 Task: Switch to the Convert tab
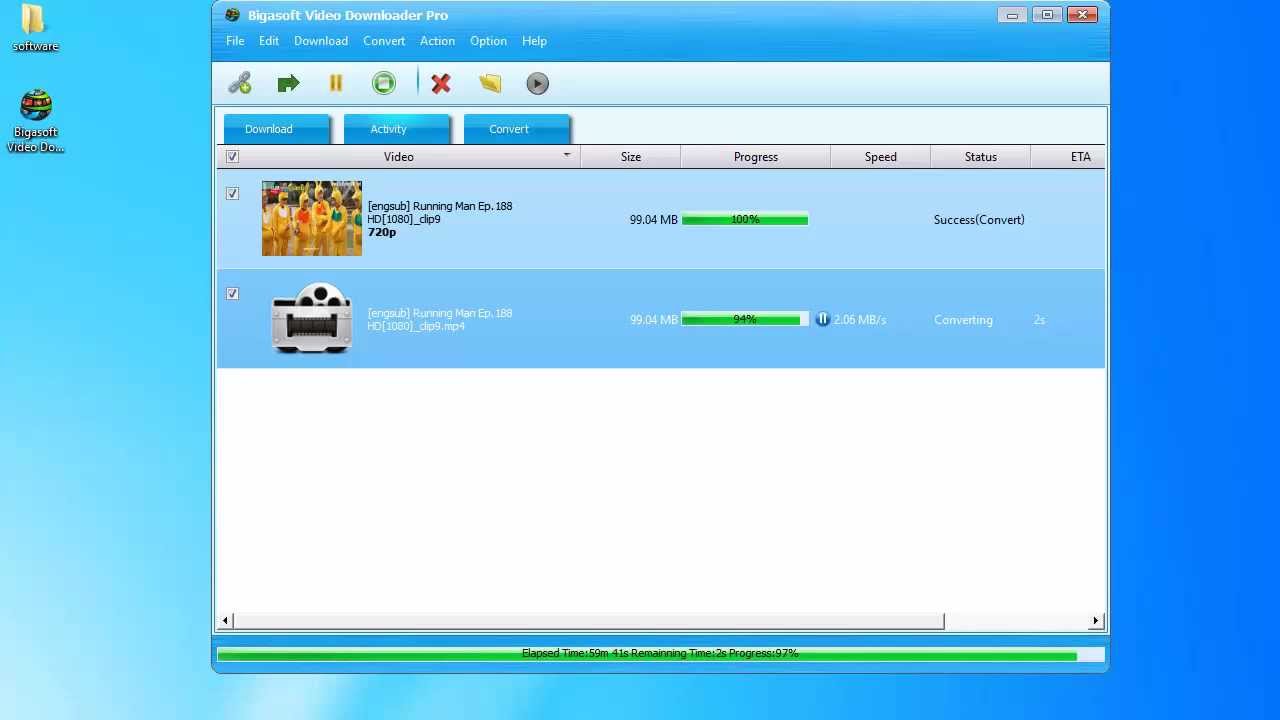[x=516, y=129]
